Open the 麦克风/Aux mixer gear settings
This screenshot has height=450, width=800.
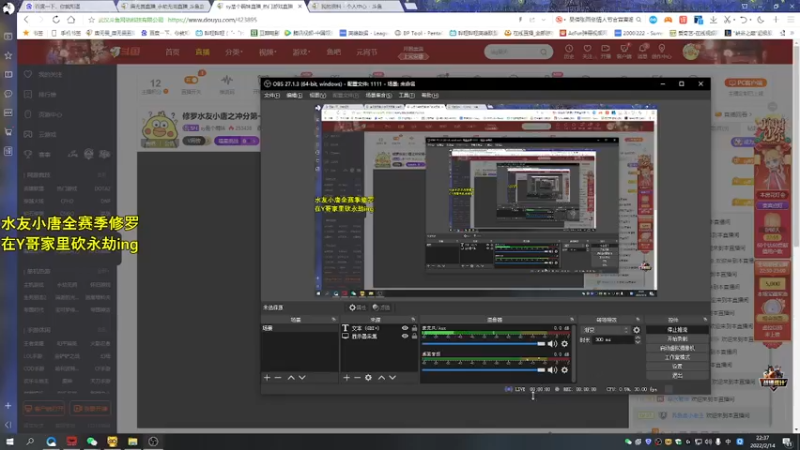pyautogui.click(x=564, y=344)
